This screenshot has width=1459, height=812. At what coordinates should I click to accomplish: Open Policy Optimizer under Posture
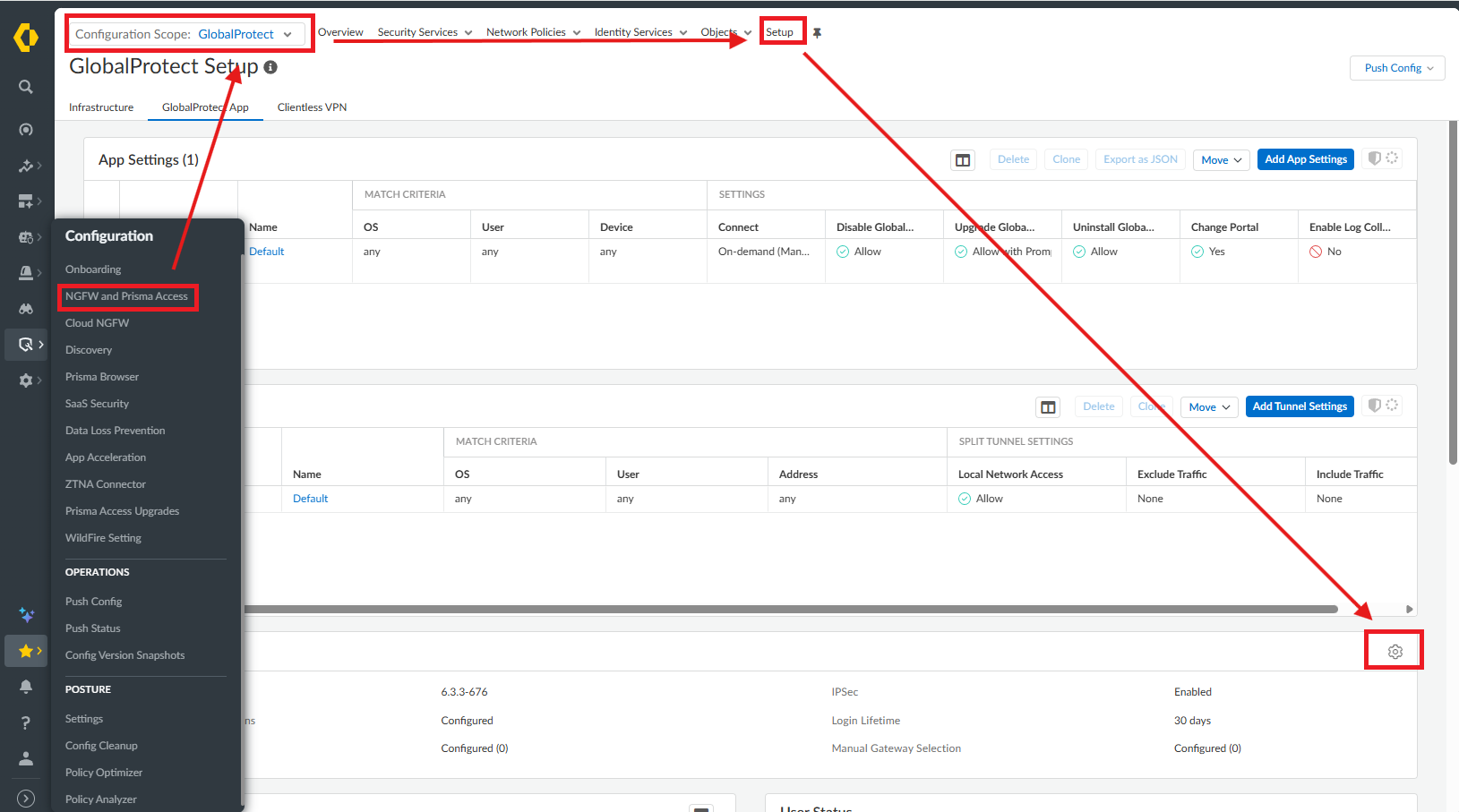(x=104, y=773)
